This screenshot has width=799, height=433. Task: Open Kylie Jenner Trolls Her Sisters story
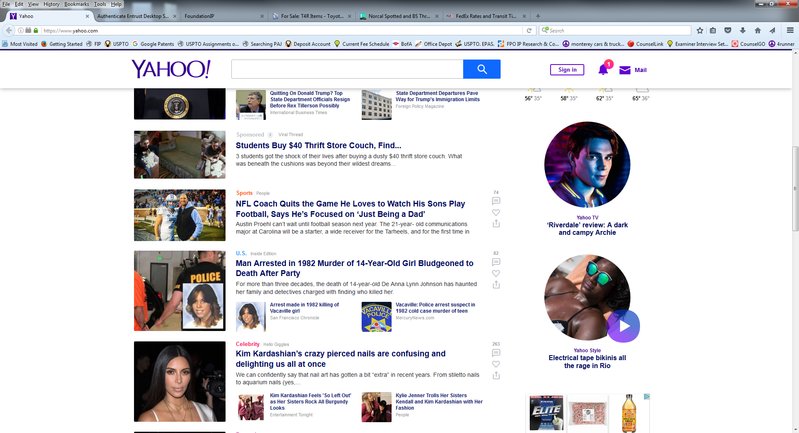tap(439, 401)
